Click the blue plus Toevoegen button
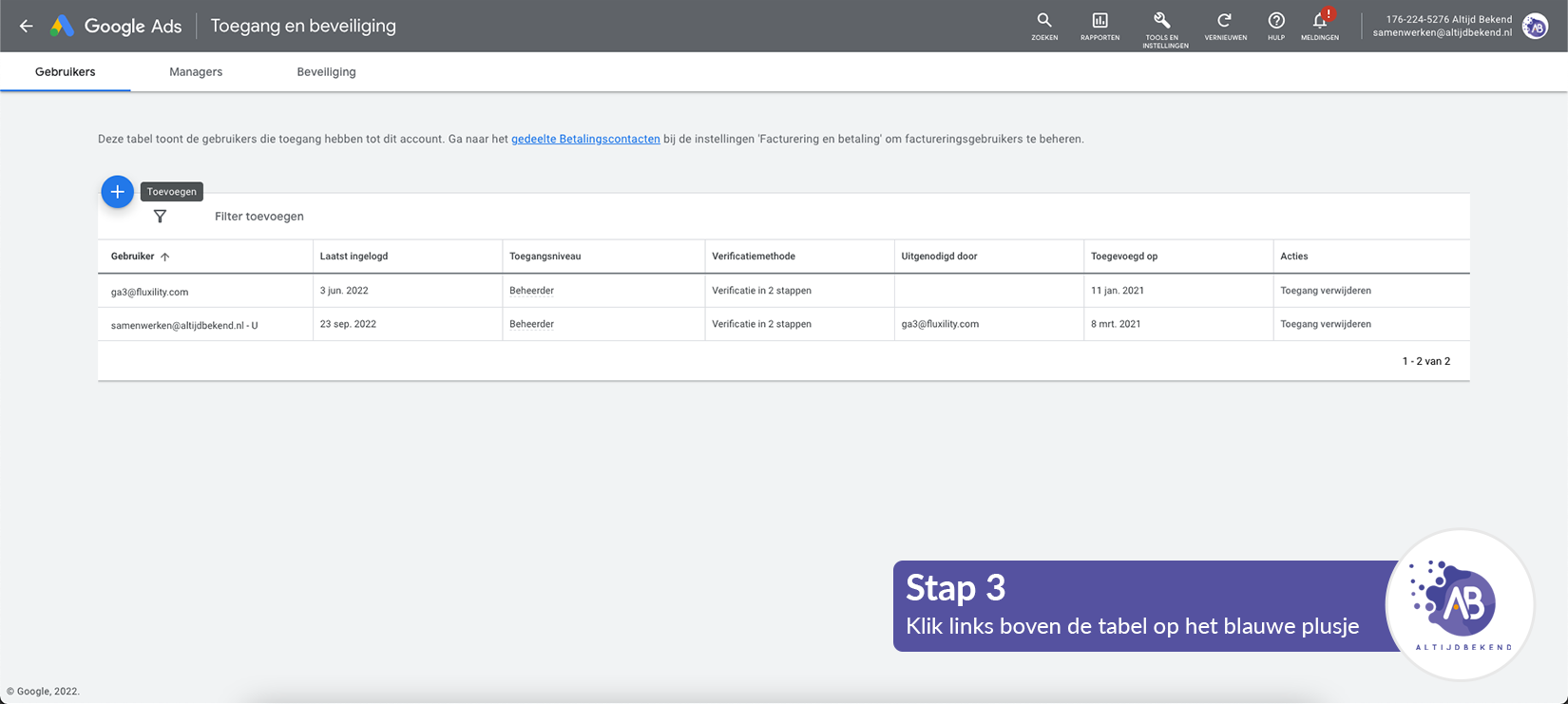This screenshot has height=704, width=1568. [x=117, y=192]
